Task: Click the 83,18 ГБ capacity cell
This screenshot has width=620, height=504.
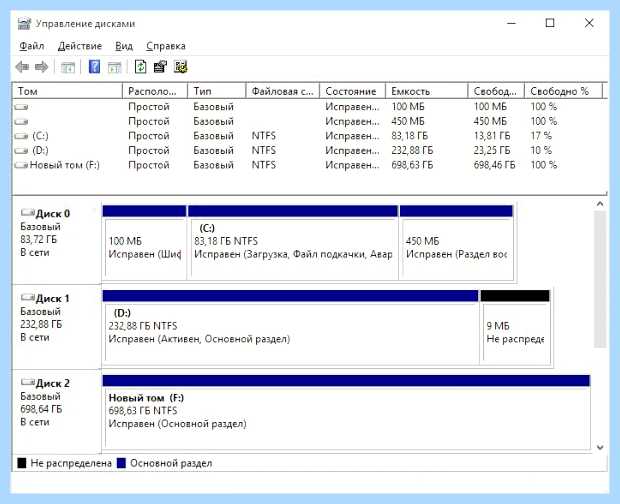Action: [x=410, y=136]
